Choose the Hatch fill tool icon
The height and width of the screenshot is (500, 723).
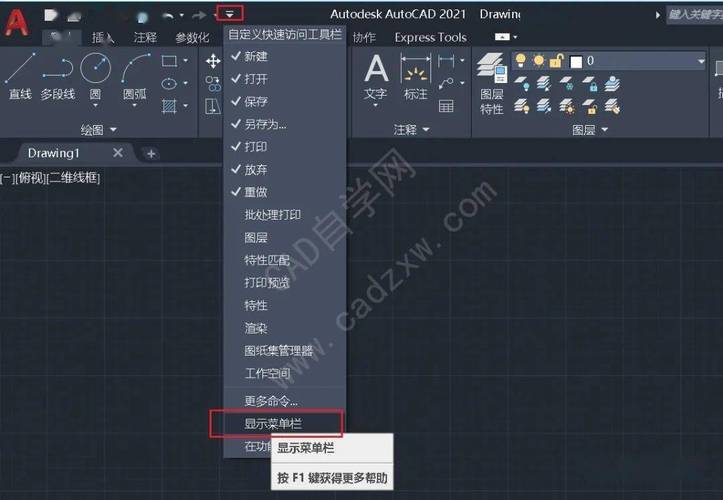pos(169,107)
